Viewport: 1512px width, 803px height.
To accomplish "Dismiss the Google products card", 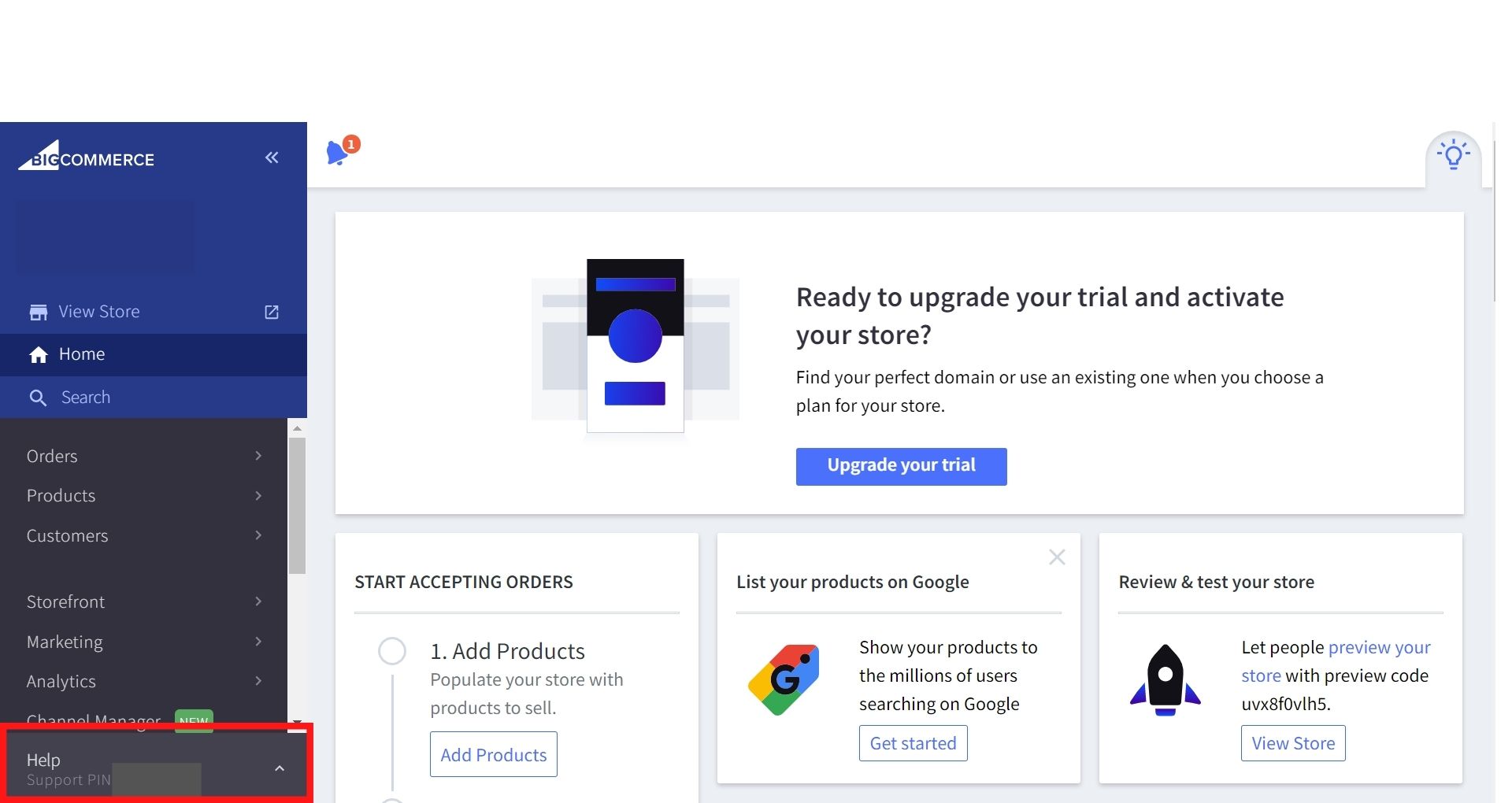I will 1057,557.
